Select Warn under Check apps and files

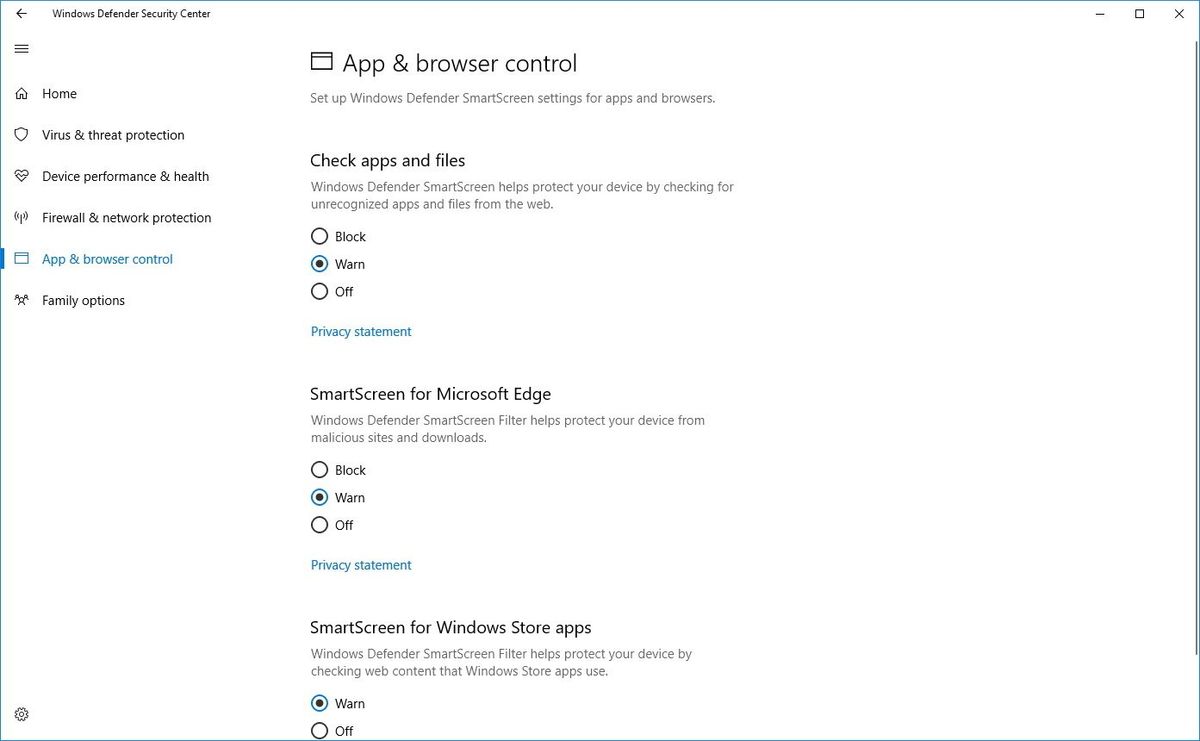320,263
